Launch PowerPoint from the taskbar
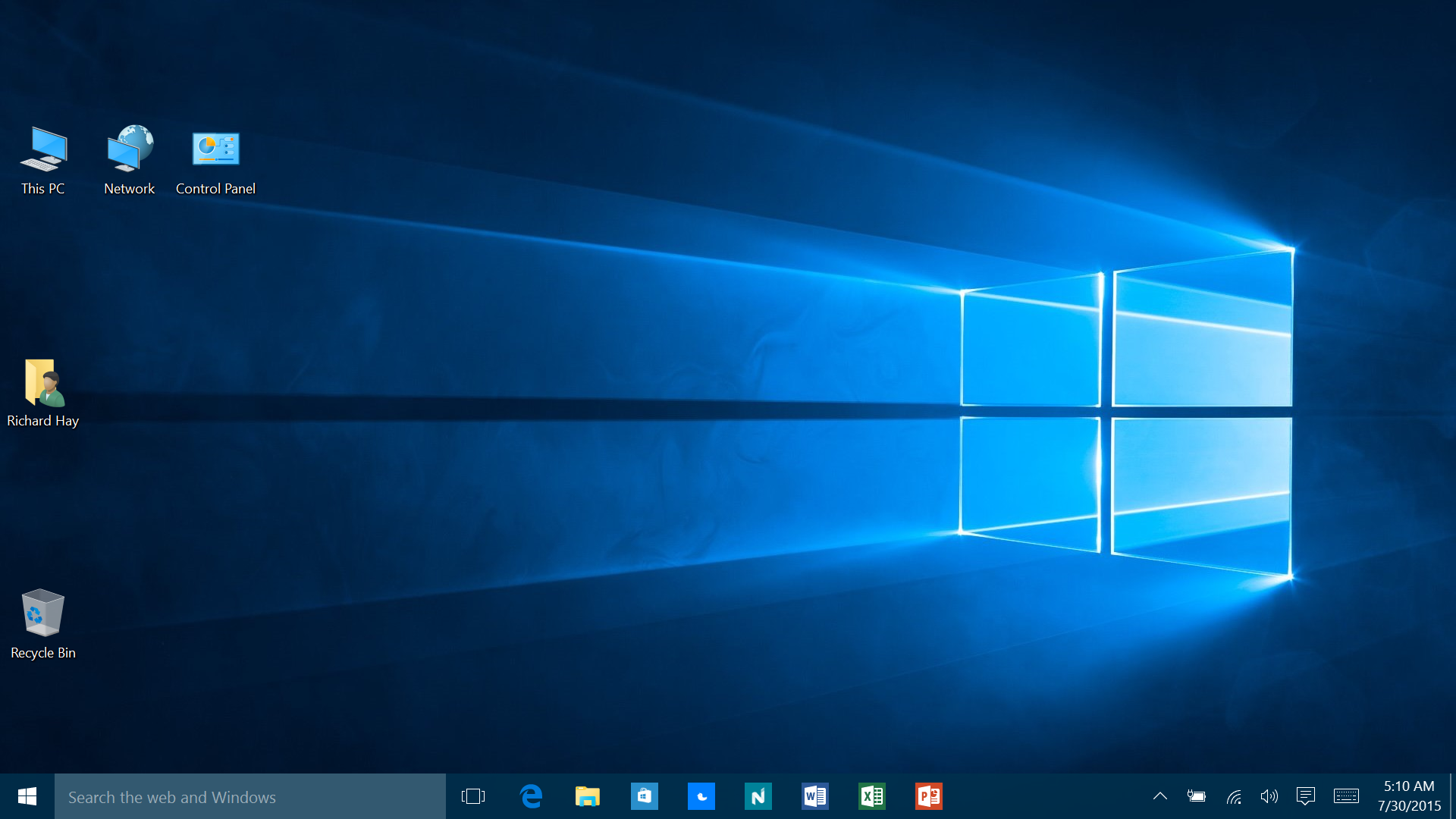This screenshot has height=819, width=1456. click(x=929, y=796)
